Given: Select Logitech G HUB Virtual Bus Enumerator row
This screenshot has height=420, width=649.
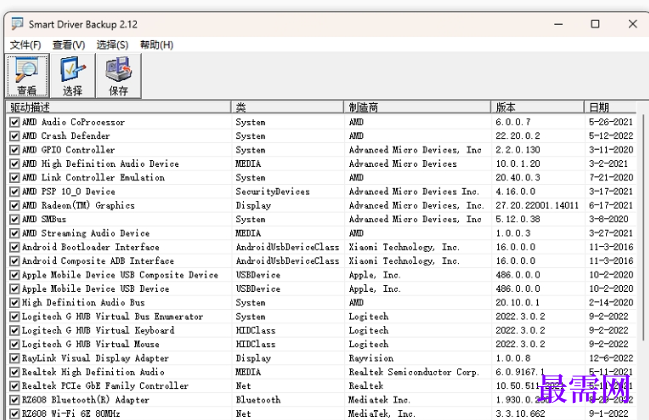Looking at the screenshot, I should click(x=322, y=317).
